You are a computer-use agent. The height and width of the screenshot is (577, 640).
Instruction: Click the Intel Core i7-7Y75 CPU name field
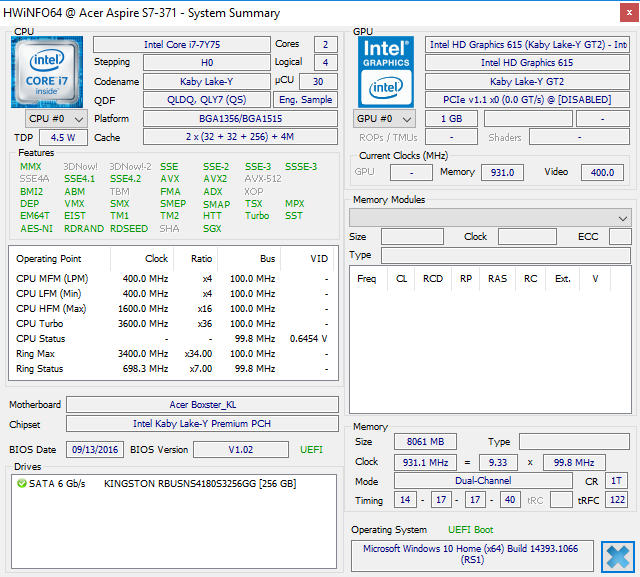(x=181, y=45)
